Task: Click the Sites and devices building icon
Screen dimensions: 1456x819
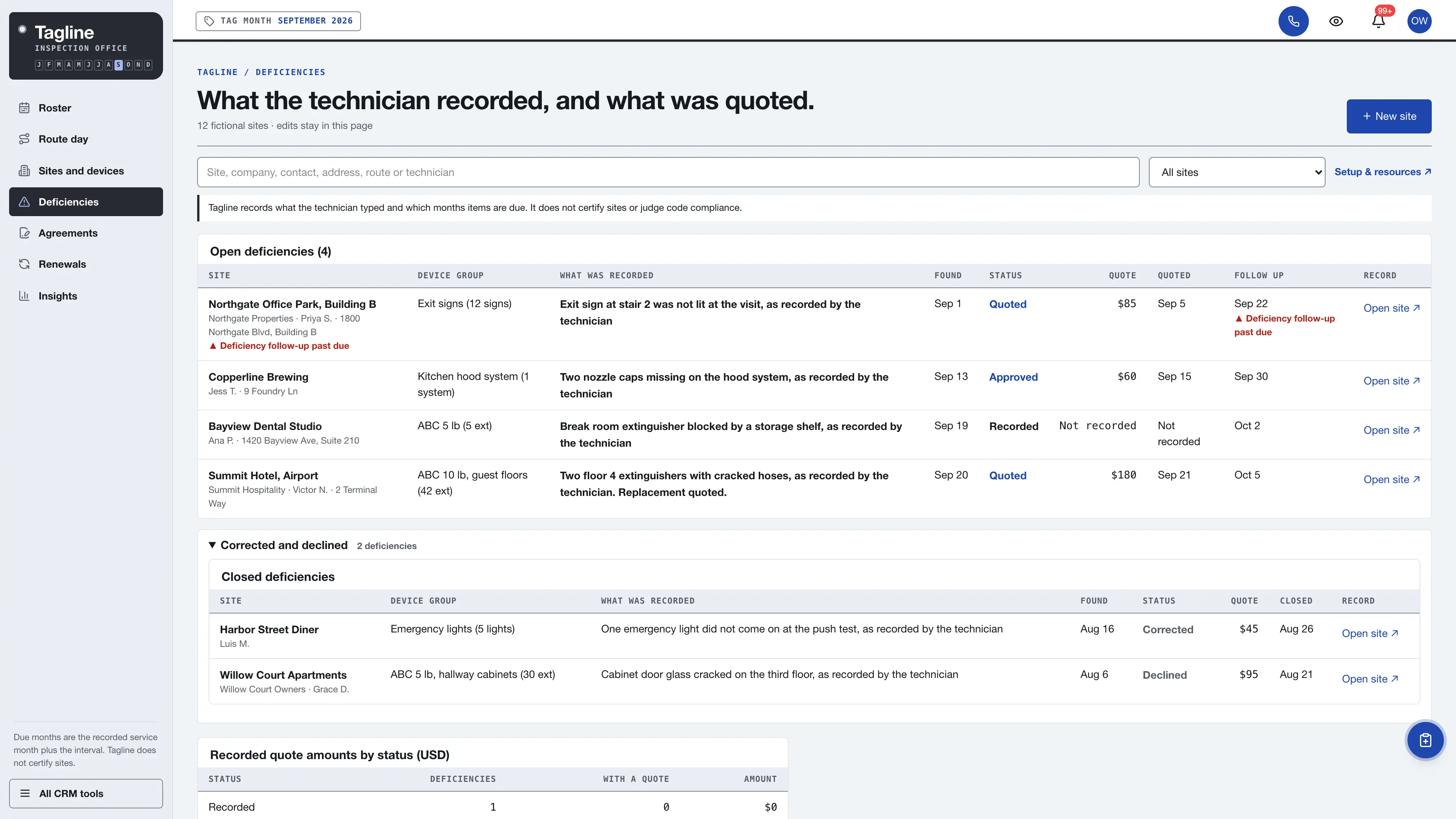Action: click(24, 171)
